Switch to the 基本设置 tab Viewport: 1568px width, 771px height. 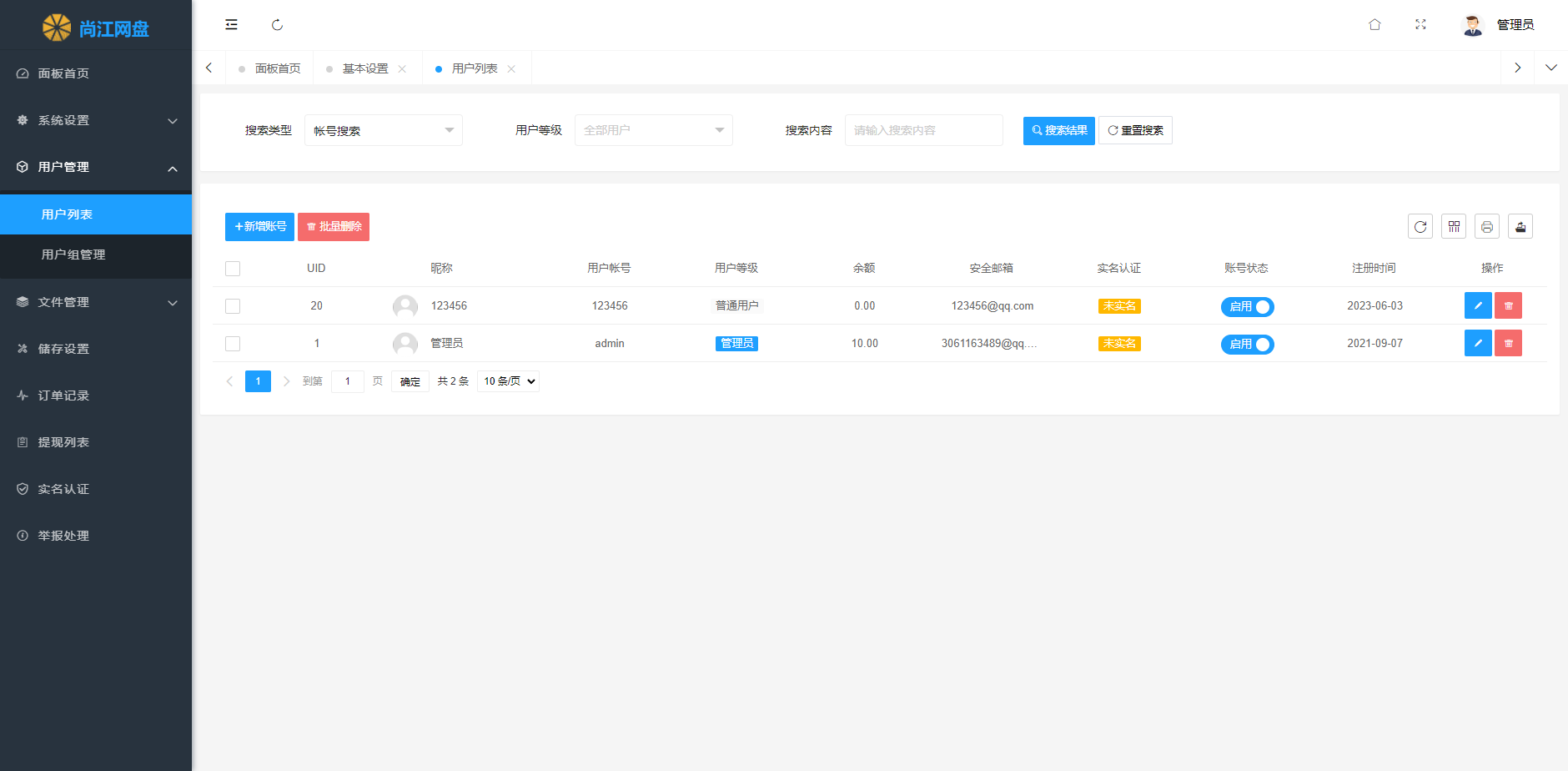[x=365, y=68]
